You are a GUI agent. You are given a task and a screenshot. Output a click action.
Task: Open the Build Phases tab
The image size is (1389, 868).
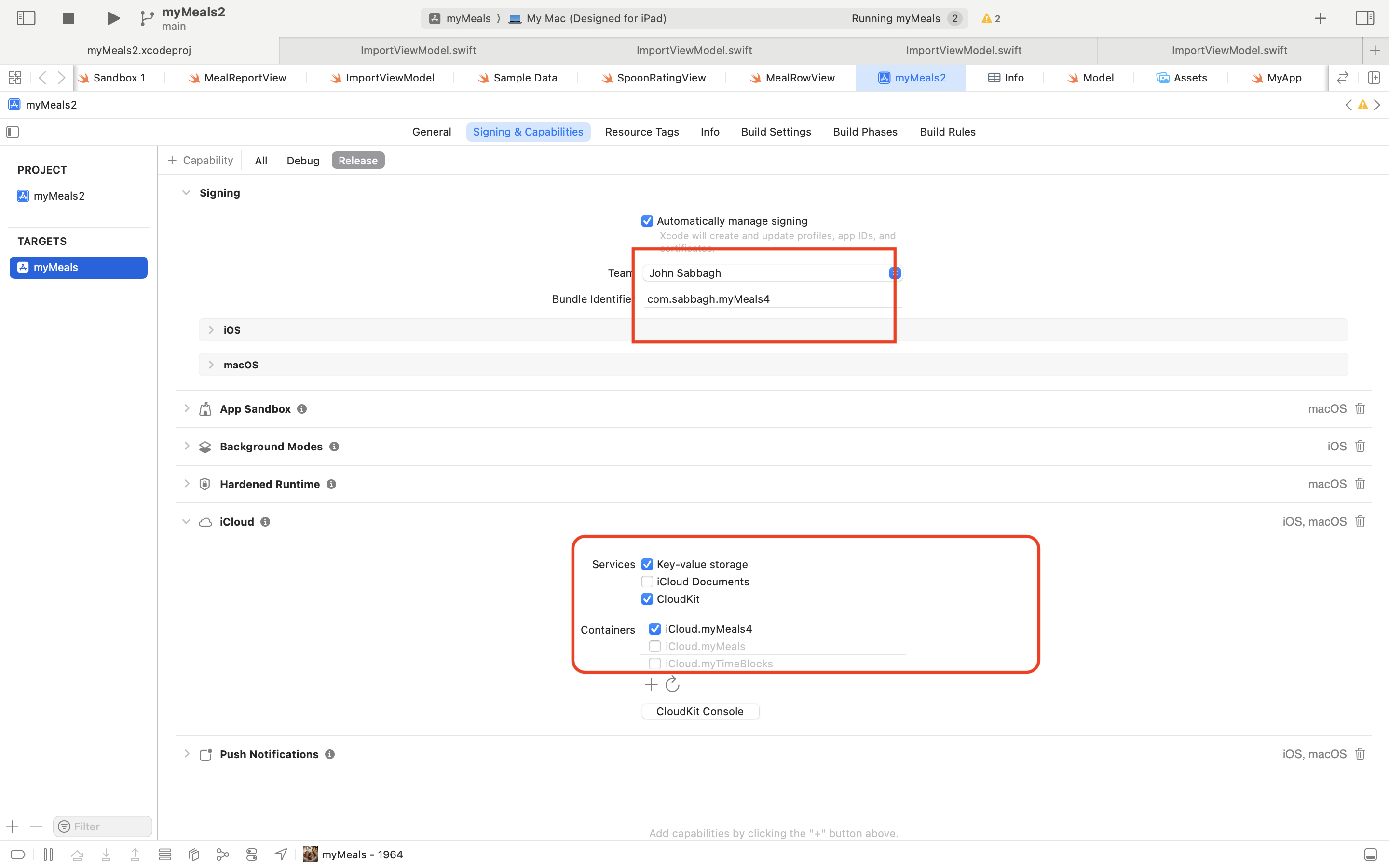point(865,132)
